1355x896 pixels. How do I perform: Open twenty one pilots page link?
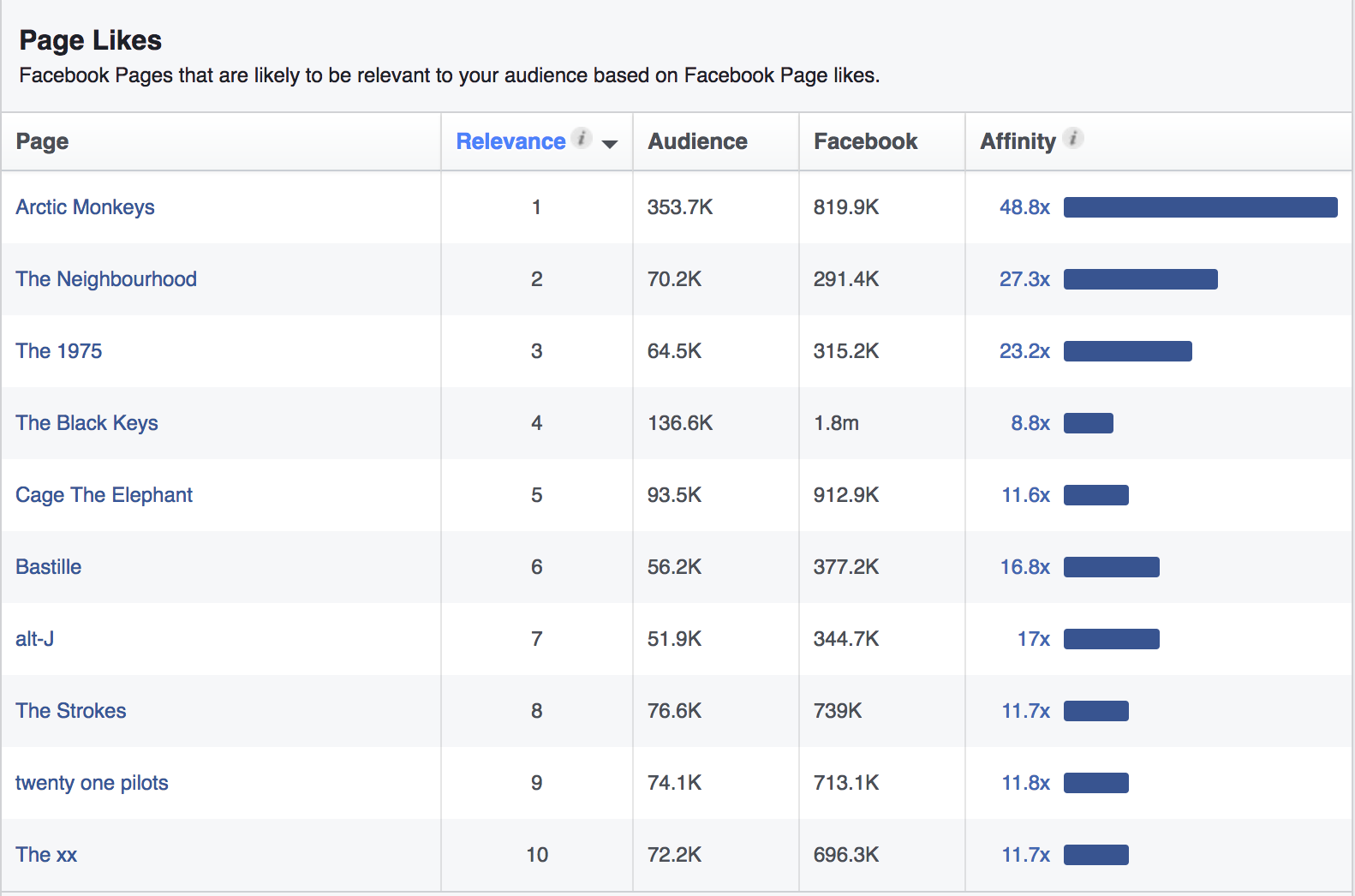(92, 783)
